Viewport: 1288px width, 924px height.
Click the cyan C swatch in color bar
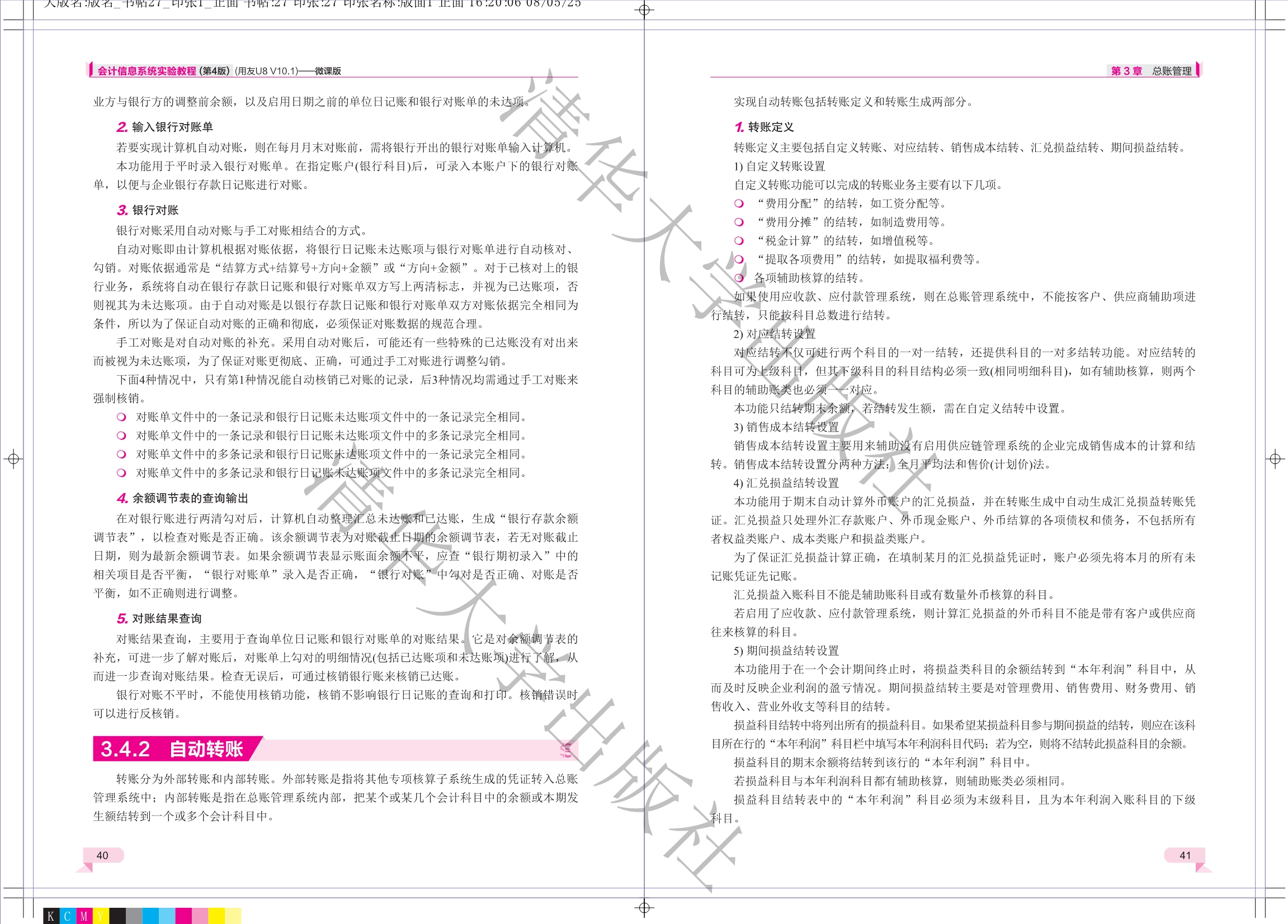point(68,916)
